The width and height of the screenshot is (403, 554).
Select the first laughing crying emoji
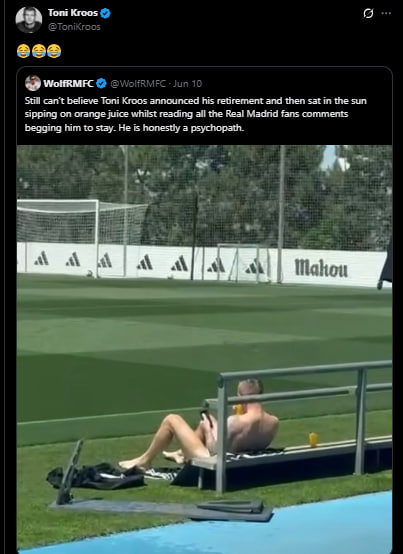[x=23, y=51]
